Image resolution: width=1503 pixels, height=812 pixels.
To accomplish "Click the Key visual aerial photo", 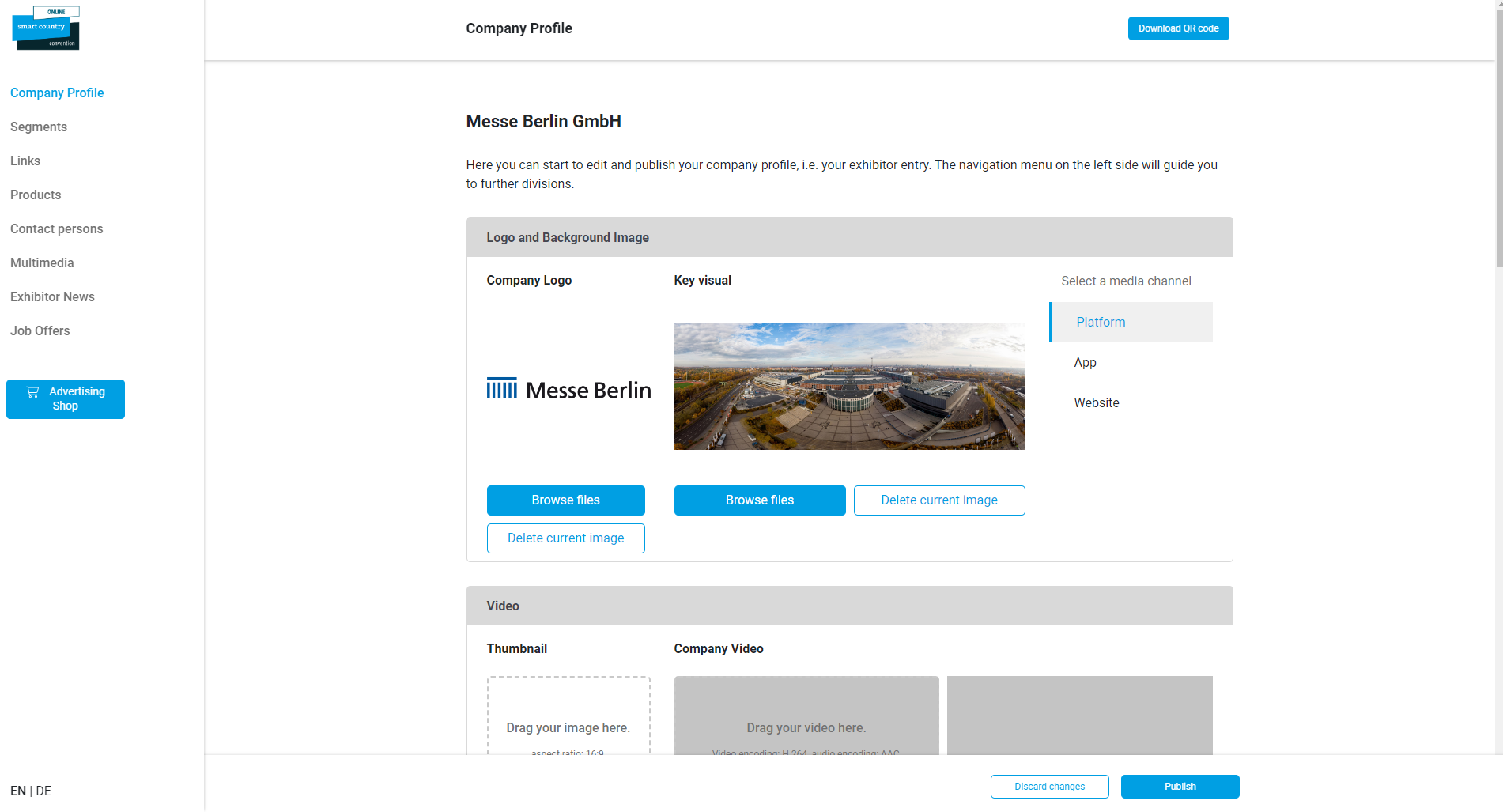I will click(850, 387).
